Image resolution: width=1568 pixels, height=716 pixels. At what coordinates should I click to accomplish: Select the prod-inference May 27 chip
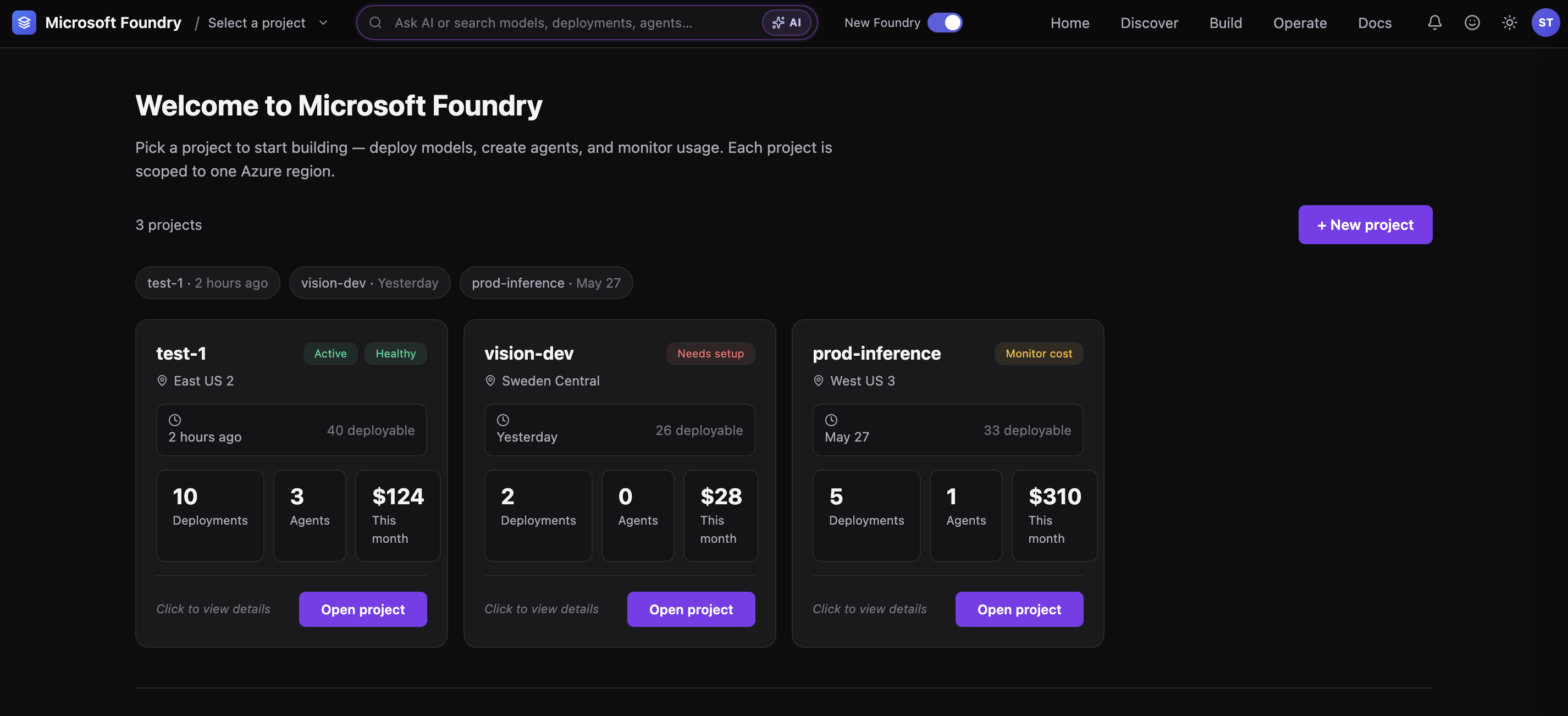[x=546, y=283]
